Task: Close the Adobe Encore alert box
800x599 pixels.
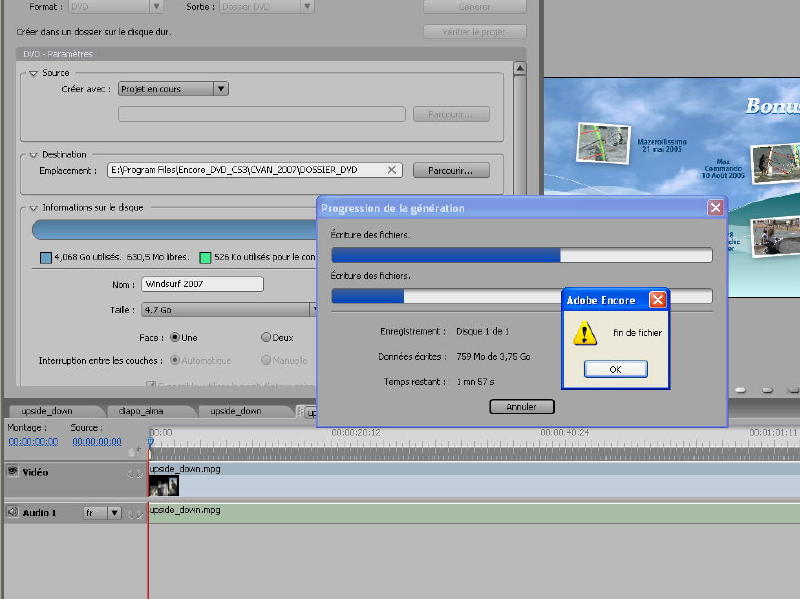Action: click(x=657, y=300)
